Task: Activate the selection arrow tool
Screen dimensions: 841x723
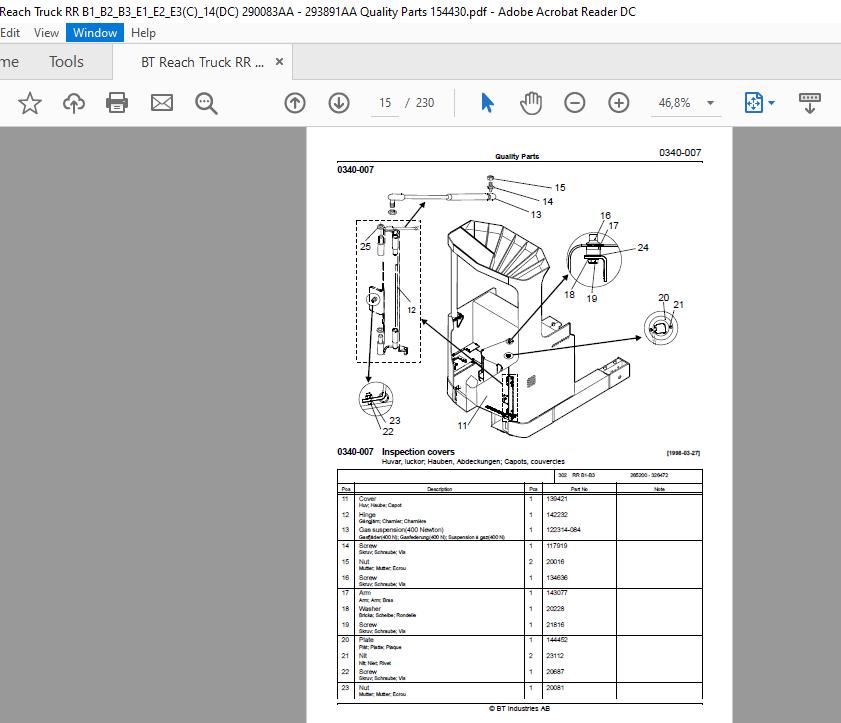Action: pyautogui.click(x=487, y=102)
